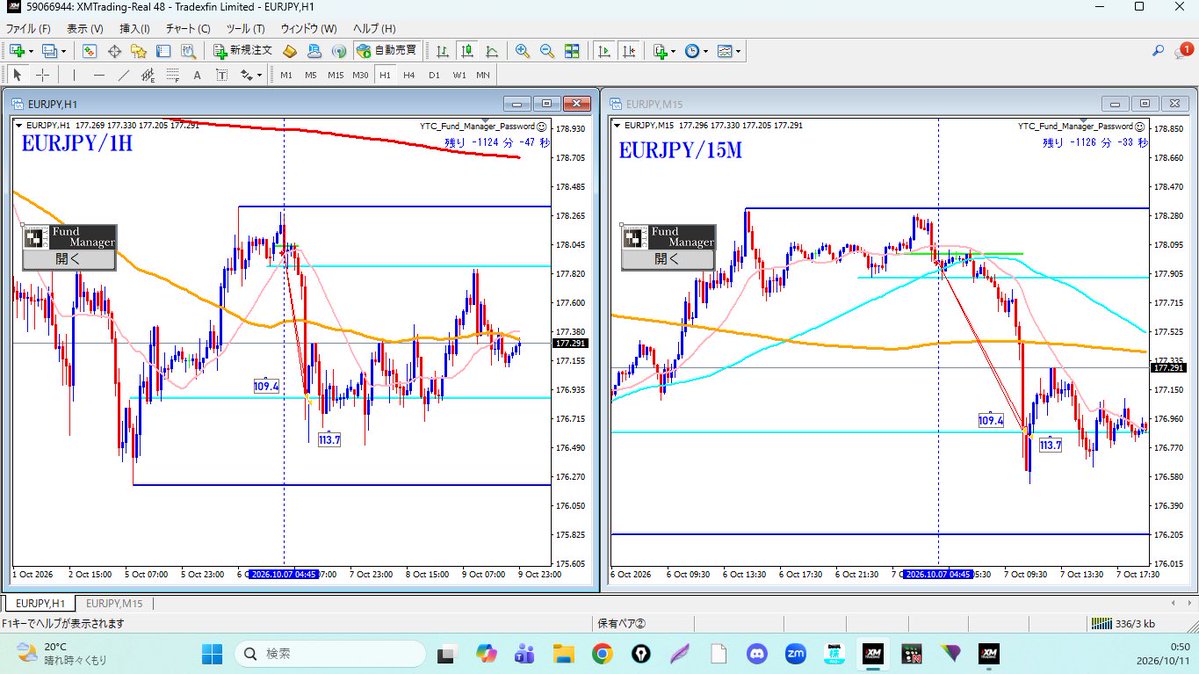1199x674 pixels.
Task: Select the trendline drawing tool
Action: [123, 75]
